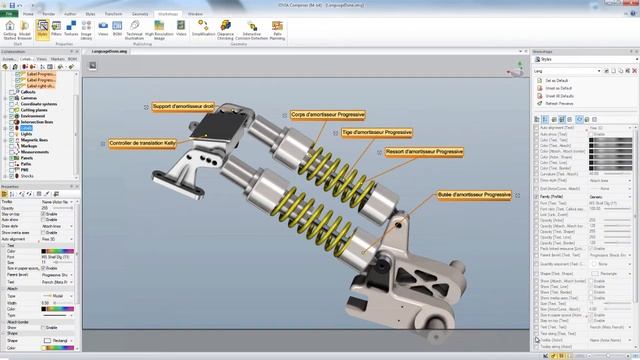Open the Textures workshop
Viewport: 640px width, 360px height.
(71, 29)
